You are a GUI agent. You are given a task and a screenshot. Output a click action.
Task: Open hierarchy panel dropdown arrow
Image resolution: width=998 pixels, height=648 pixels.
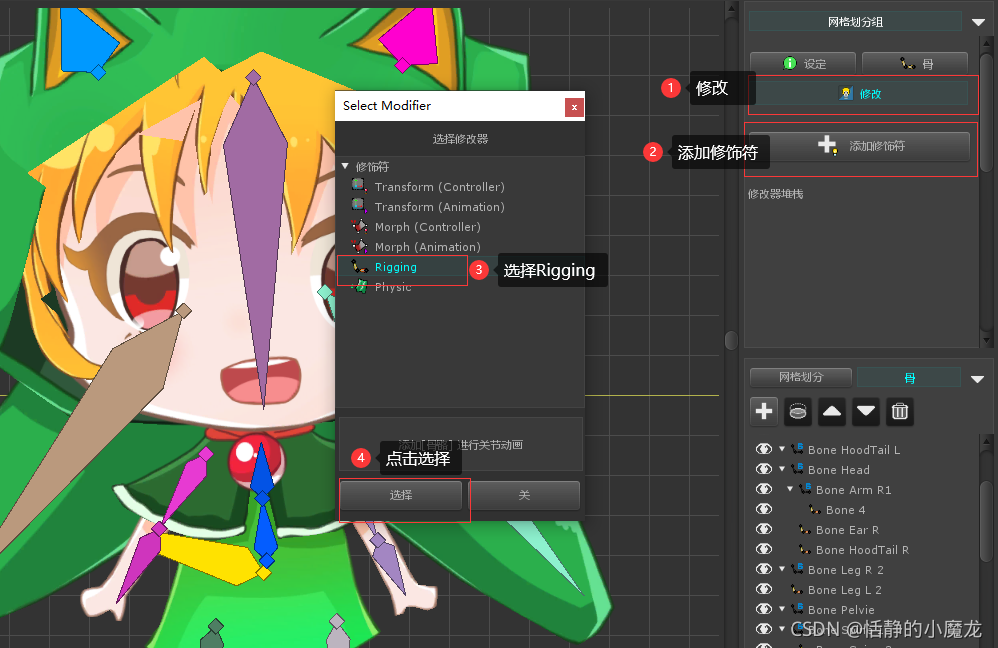[978, 379]
